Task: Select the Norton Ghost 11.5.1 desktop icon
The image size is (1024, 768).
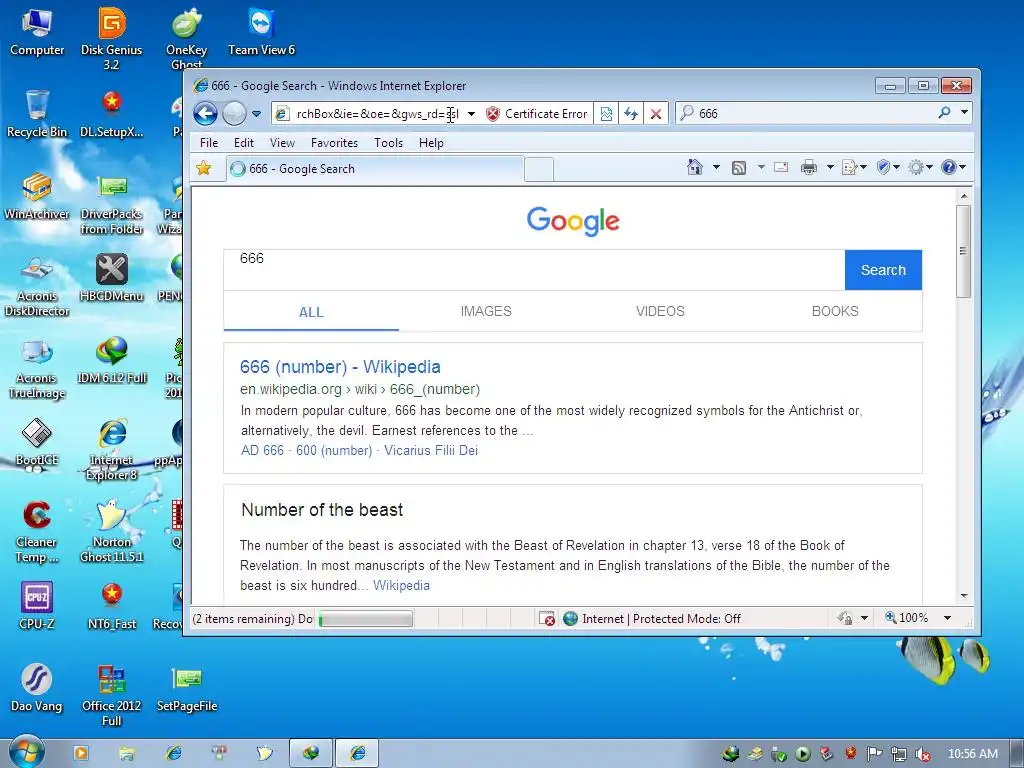Action: coord(112,532)
